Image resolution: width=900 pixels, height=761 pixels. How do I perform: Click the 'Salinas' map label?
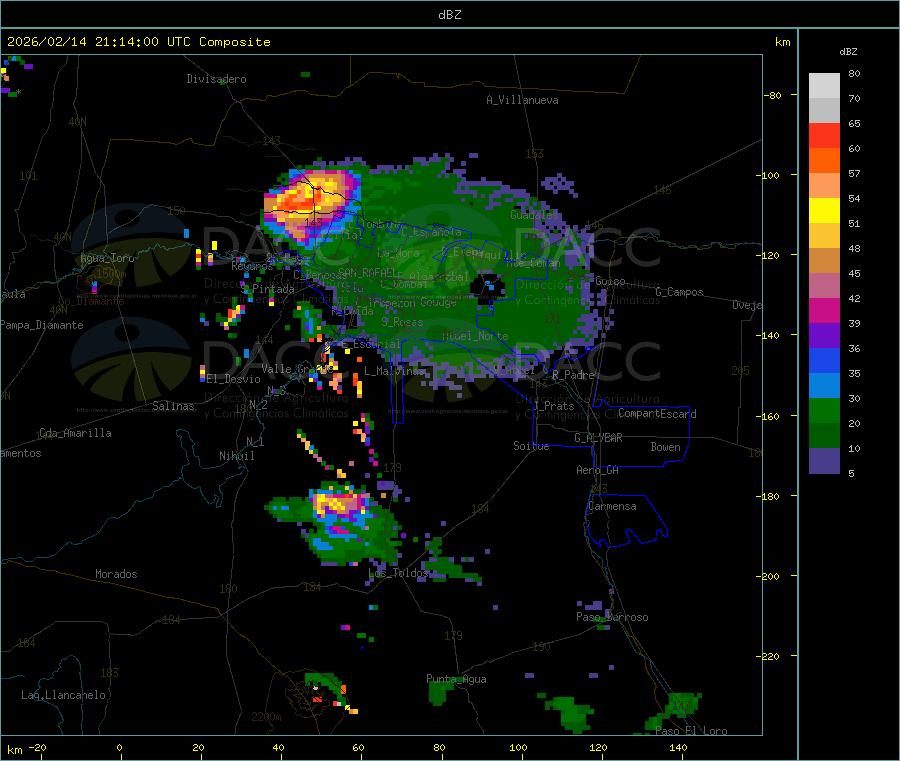click(173, 406)
